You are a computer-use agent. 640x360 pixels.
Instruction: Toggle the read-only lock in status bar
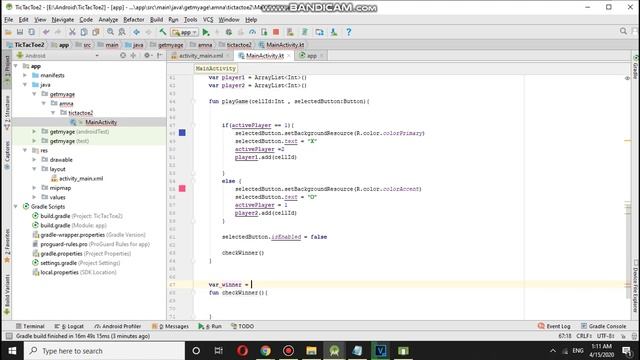point(623,336)
